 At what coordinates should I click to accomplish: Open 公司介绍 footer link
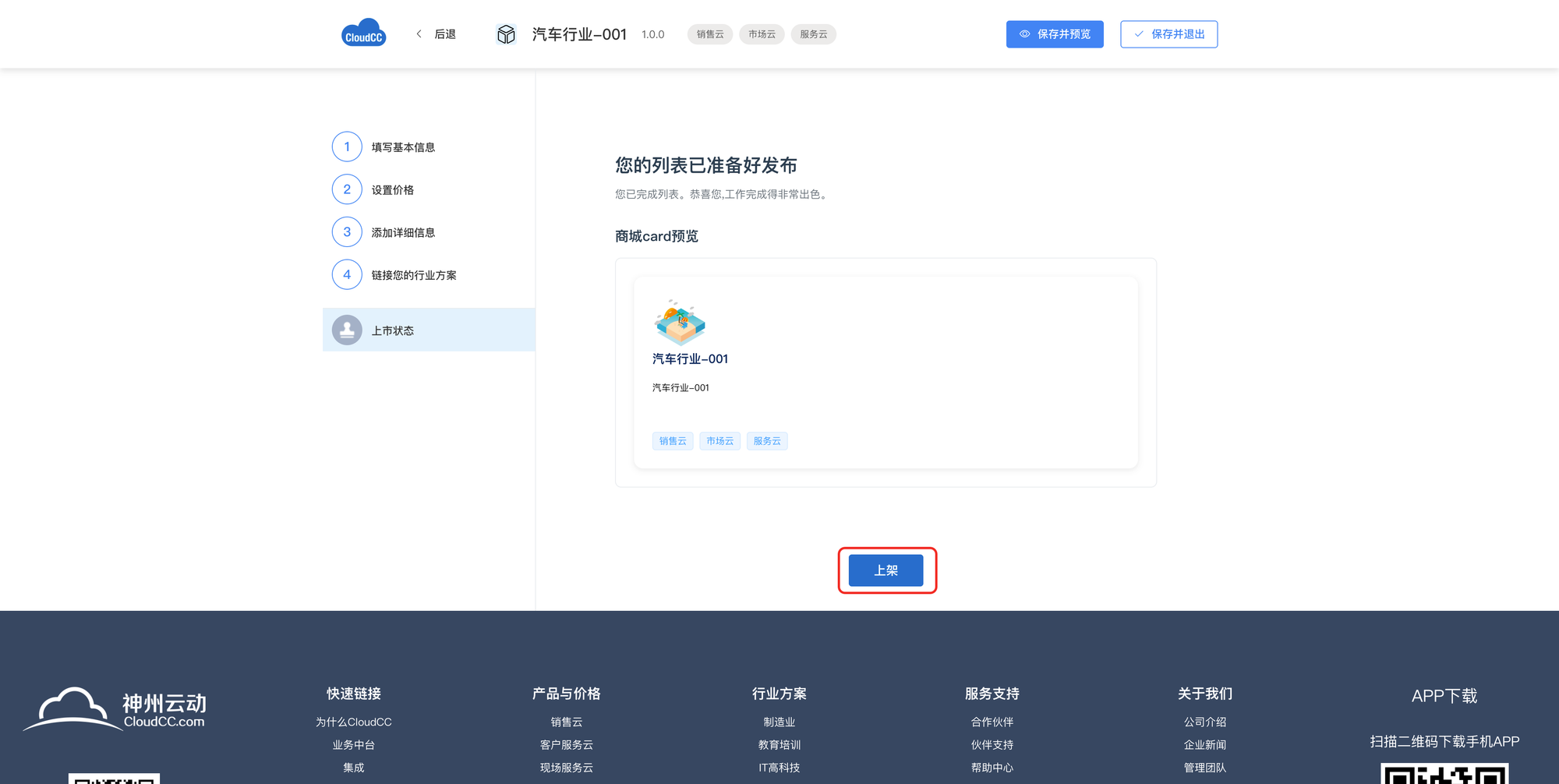1204,722
